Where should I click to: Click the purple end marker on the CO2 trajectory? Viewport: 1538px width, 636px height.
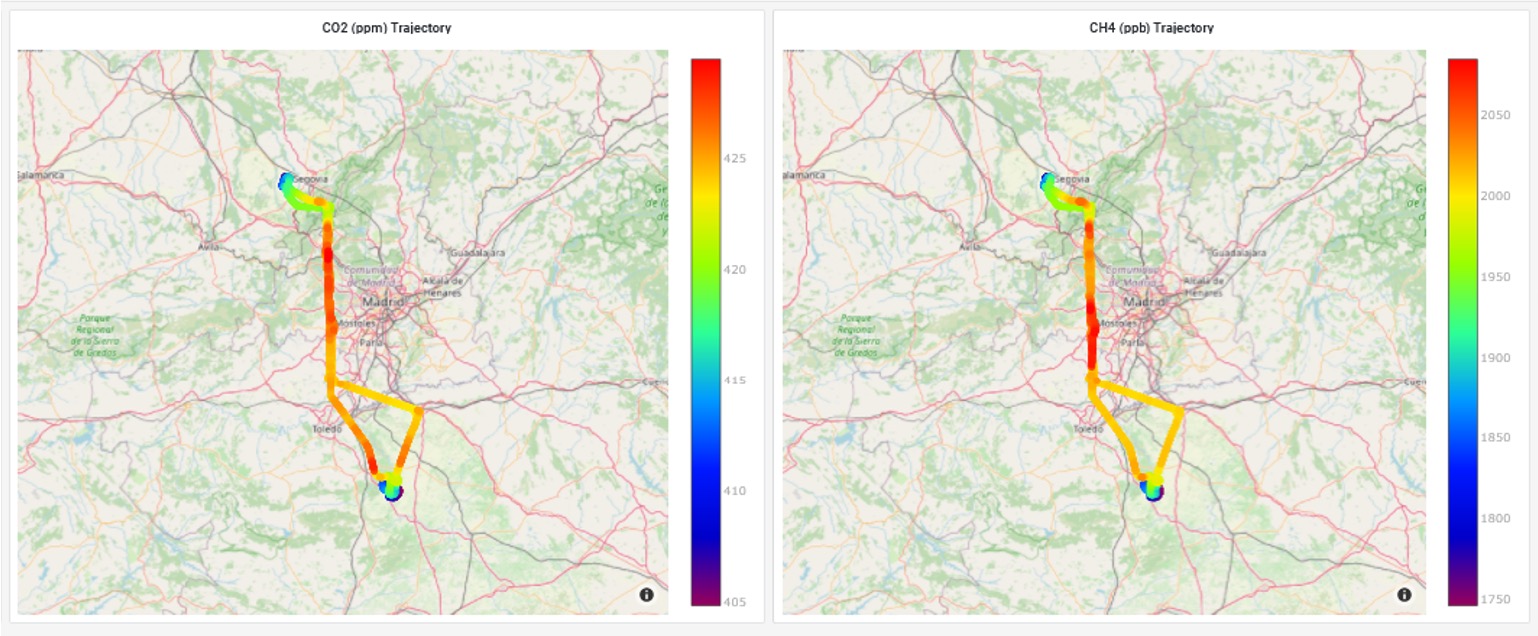point(393,494)
